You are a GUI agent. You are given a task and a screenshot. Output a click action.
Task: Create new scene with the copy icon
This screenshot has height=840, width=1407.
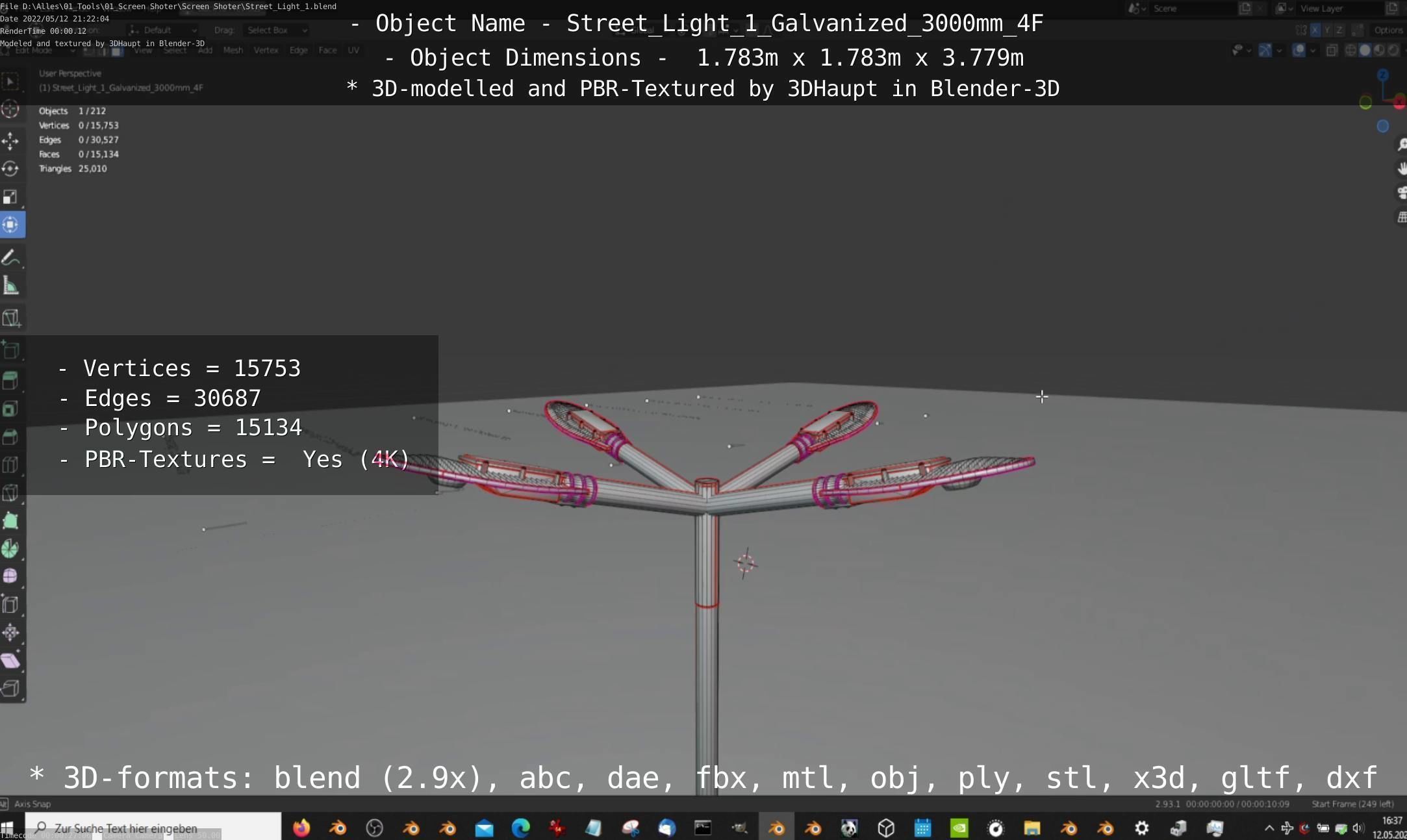(1245, 8)
